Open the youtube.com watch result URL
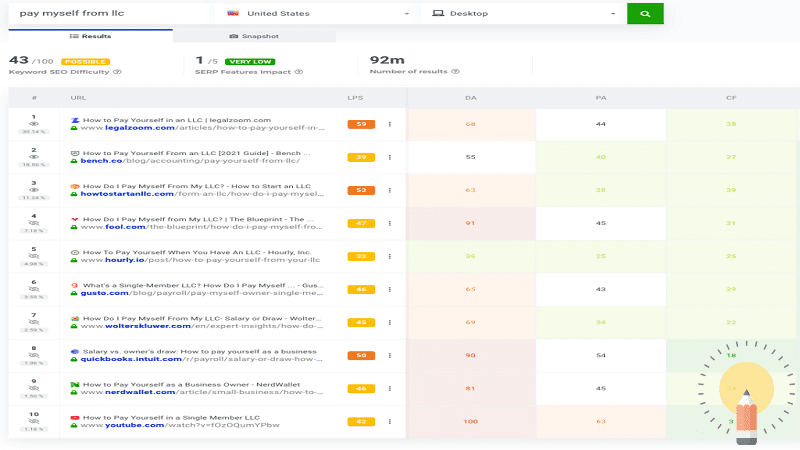The image size is (800, 450). click(x=180, y=425)
